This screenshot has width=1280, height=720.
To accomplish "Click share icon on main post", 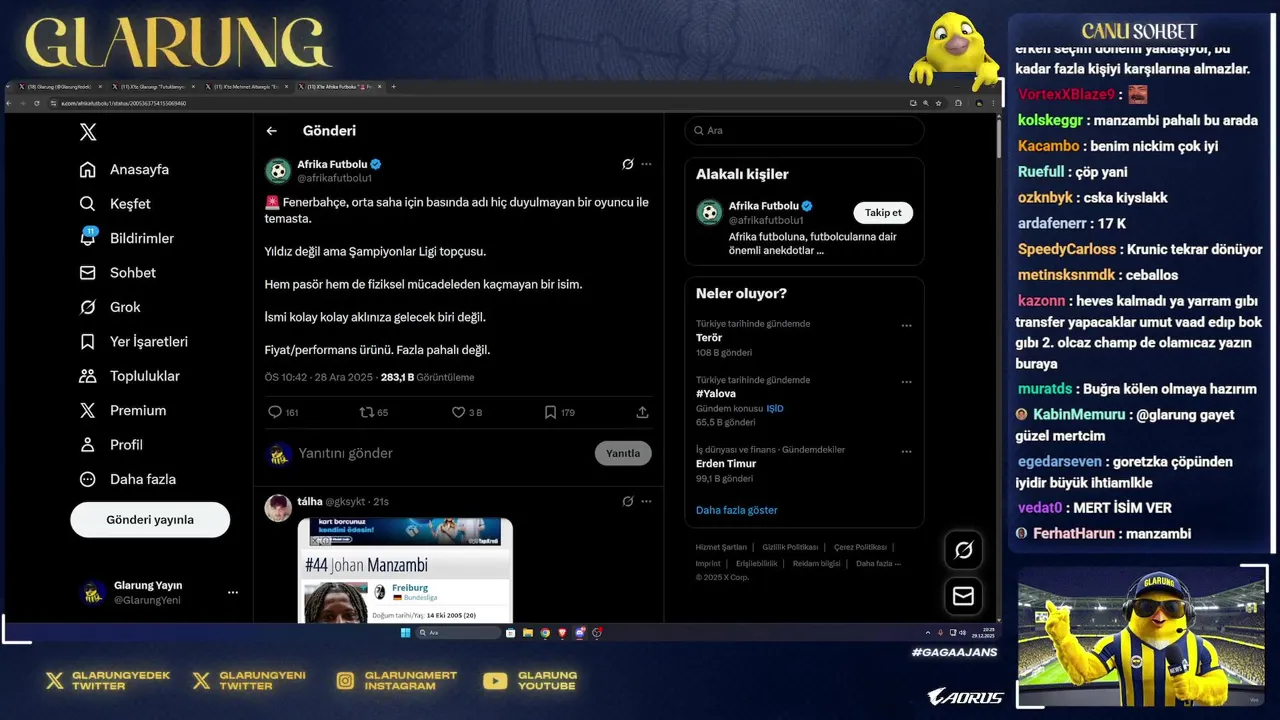I will [x=642, y=412].
